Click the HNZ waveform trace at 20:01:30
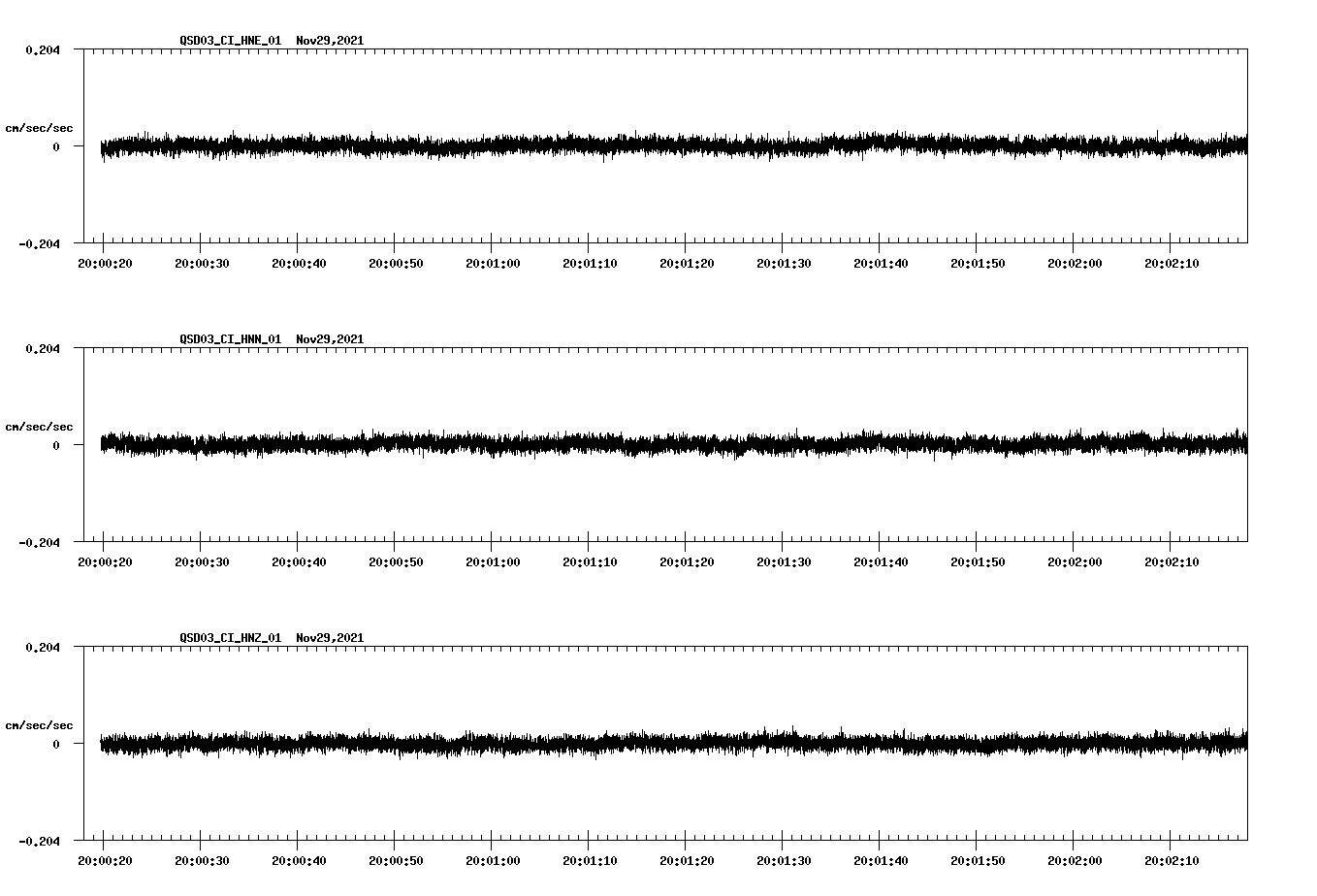Screen dimensions: 1317x896 tap(783, 742)
